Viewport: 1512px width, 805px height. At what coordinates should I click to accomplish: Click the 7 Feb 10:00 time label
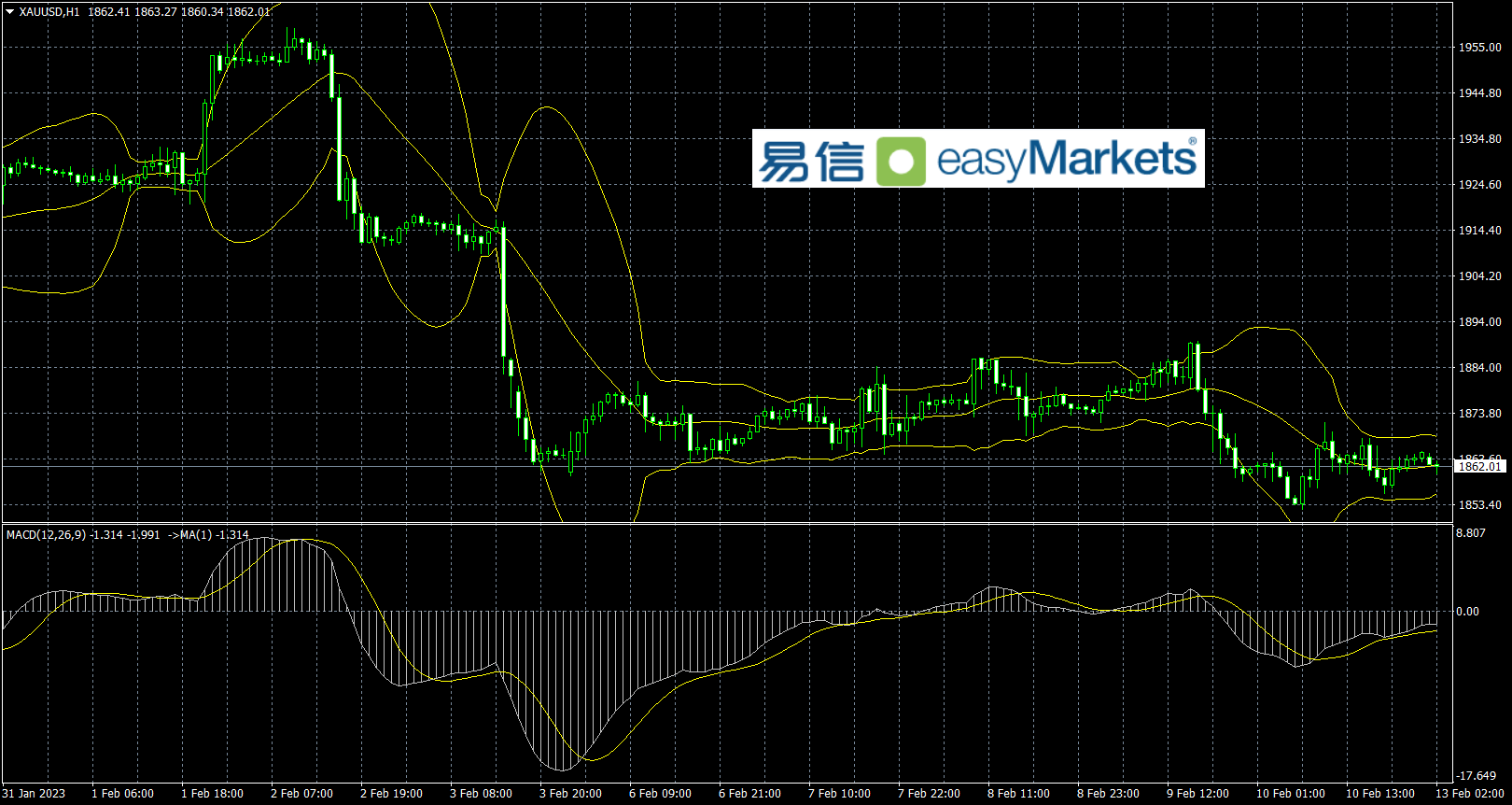pyautogui.click(x=839, y=794)
